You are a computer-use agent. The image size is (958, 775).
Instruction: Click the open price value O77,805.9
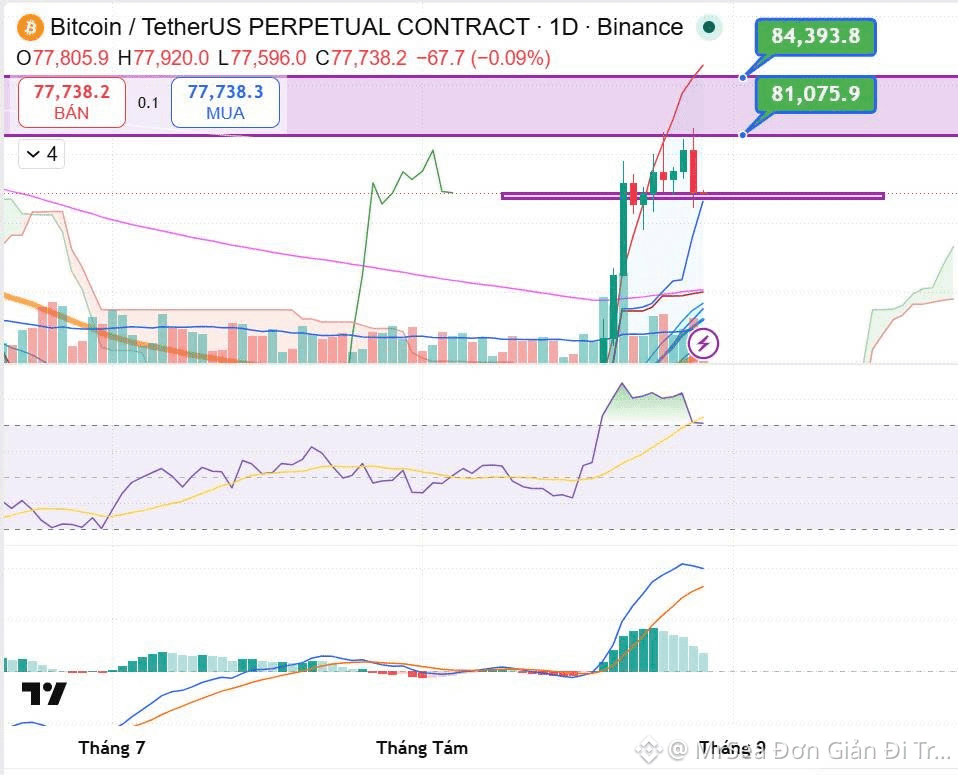[63, 58]
